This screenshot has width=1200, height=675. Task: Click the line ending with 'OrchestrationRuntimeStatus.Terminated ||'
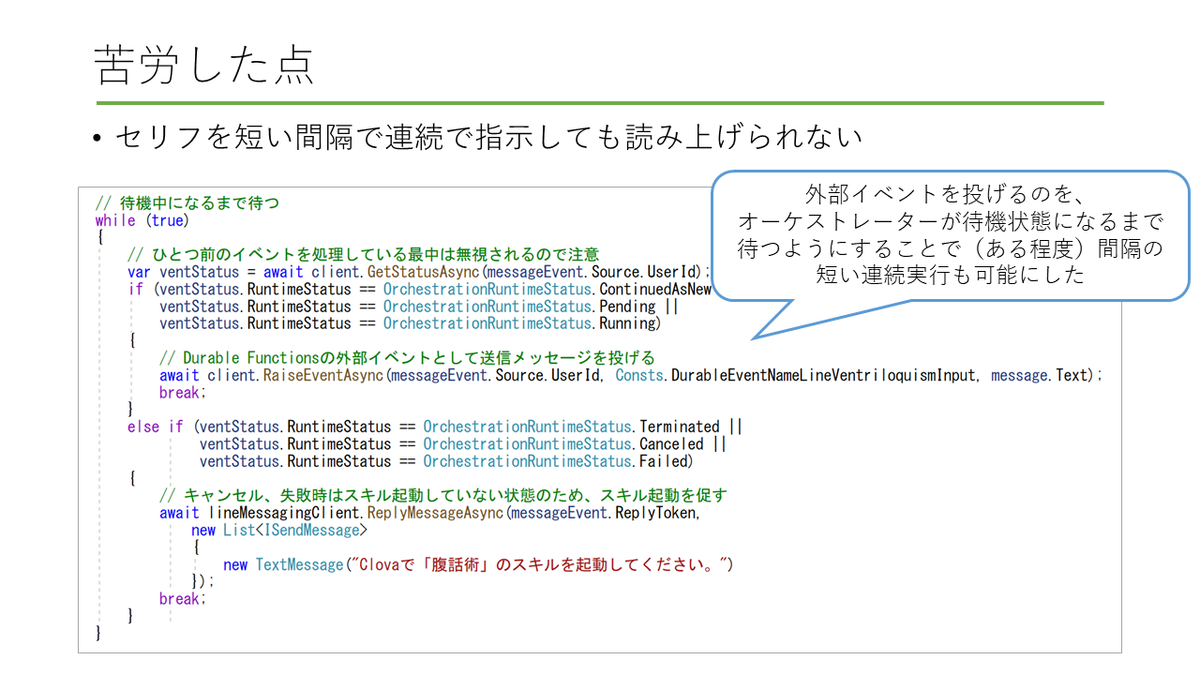[x=435, y=427]
